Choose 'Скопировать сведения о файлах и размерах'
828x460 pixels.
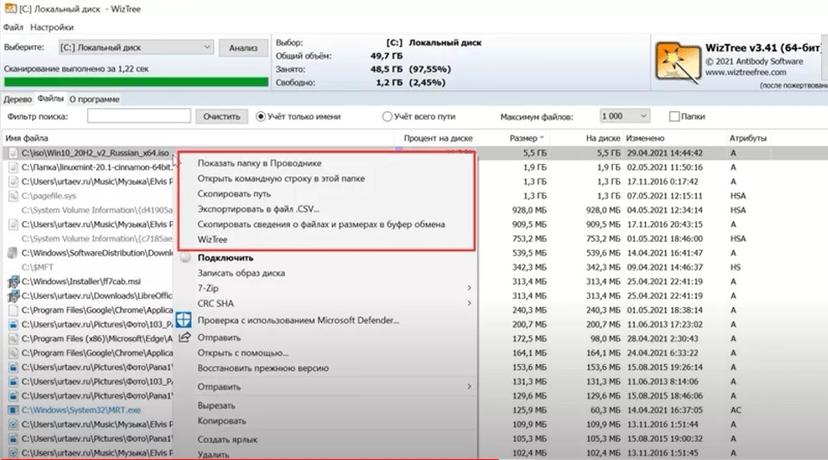point(321,224)
